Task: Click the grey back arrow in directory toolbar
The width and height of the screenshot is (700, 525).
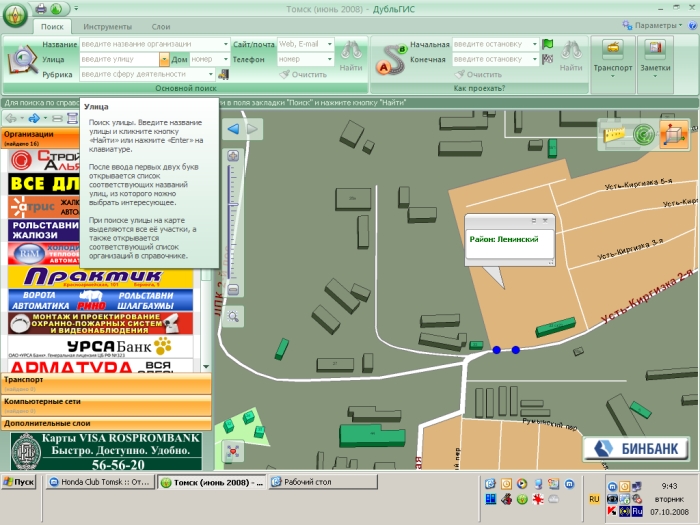Action: (x=12, y=118)
